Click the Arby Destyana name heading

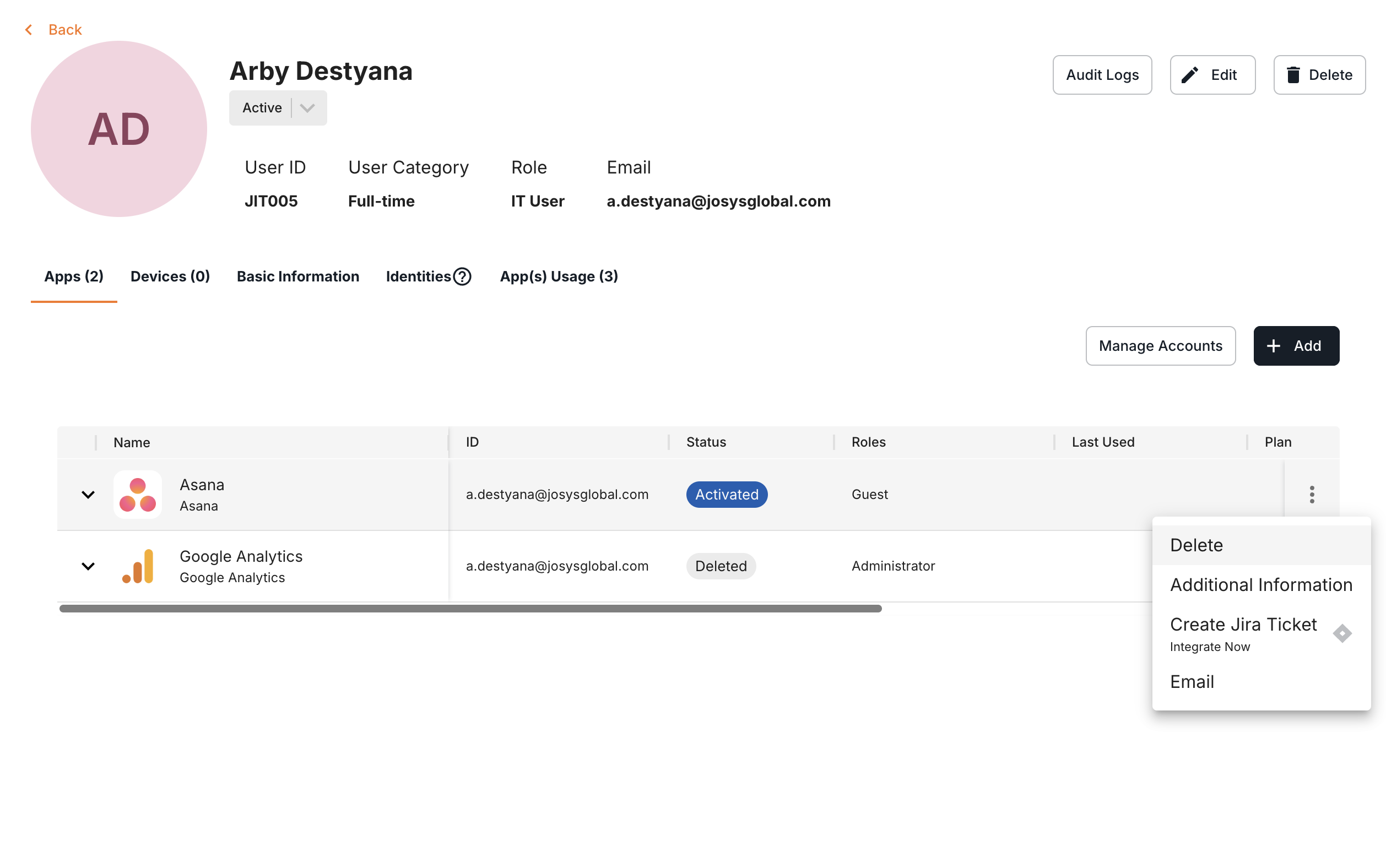click(x=321, y=71)
